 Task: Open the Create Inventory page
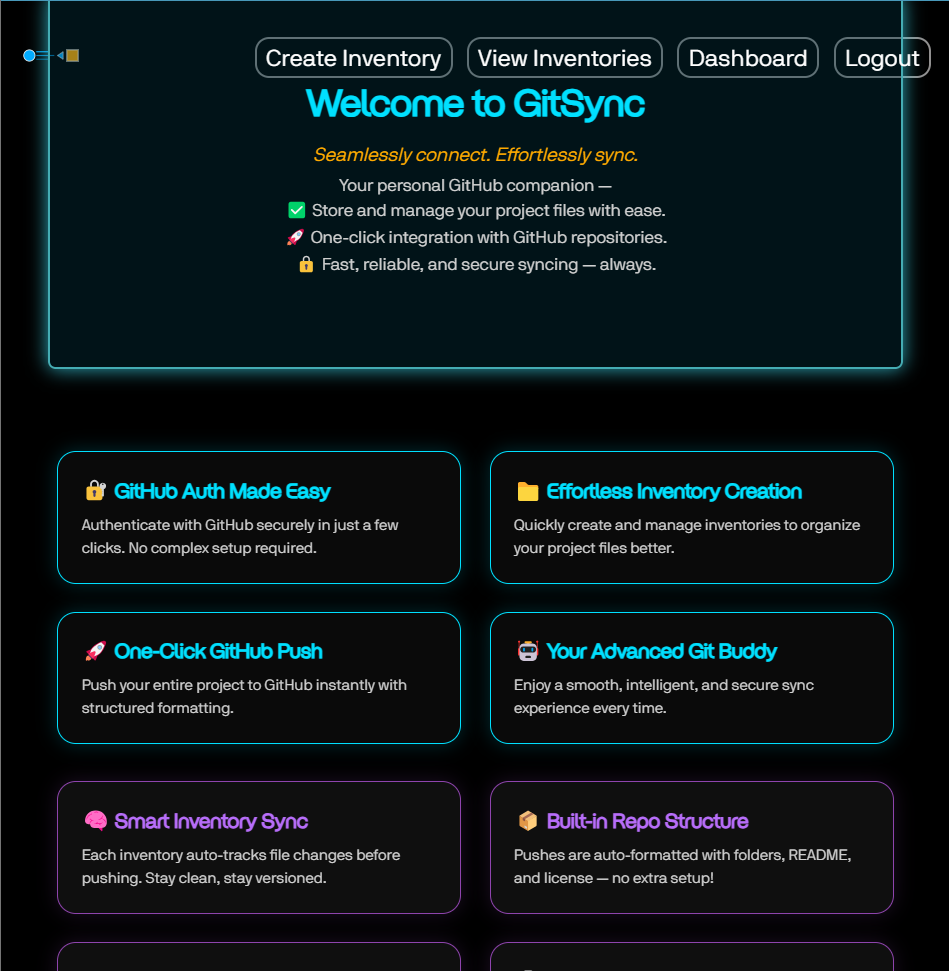(x=354, y=58)
